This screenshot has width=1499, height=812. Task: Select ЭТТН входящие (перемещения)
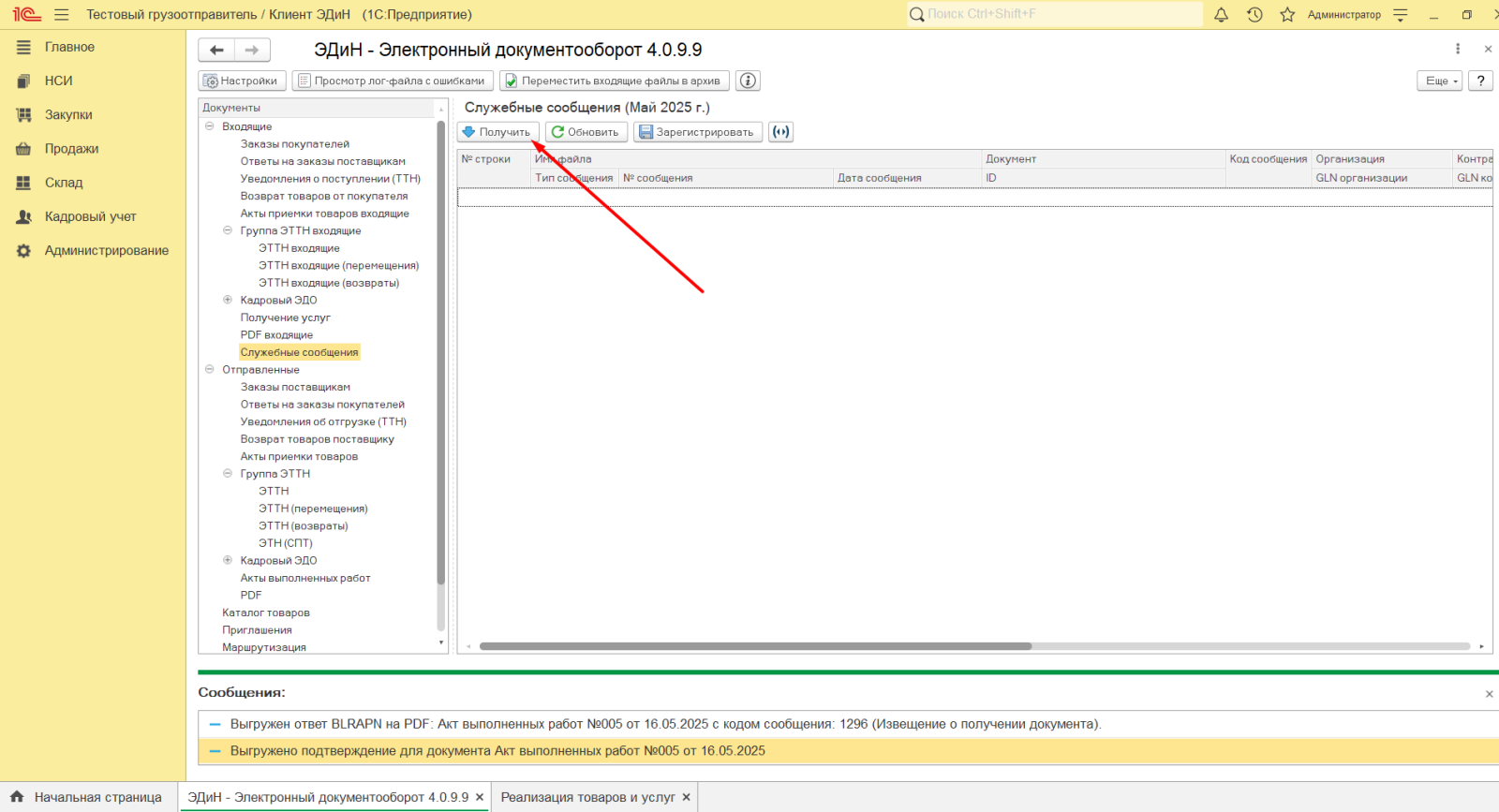[338, 266]
